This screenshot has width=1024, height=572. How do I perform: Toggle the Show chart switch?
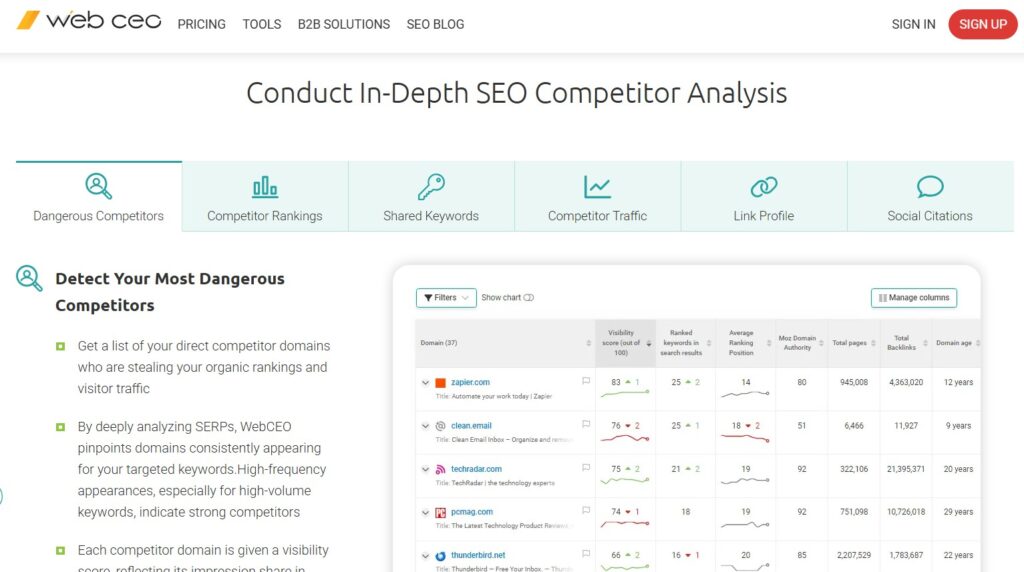click(529, 297)
